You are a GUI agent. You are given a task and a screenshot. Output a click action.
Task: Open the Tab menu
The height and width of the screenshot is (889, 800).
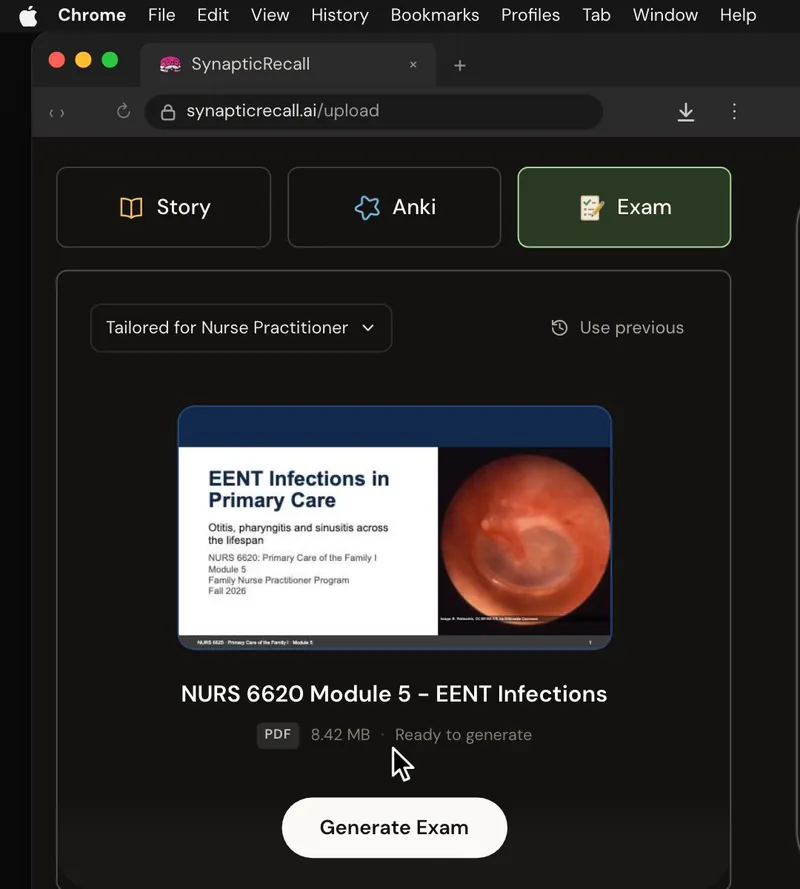tap(596, 15)
